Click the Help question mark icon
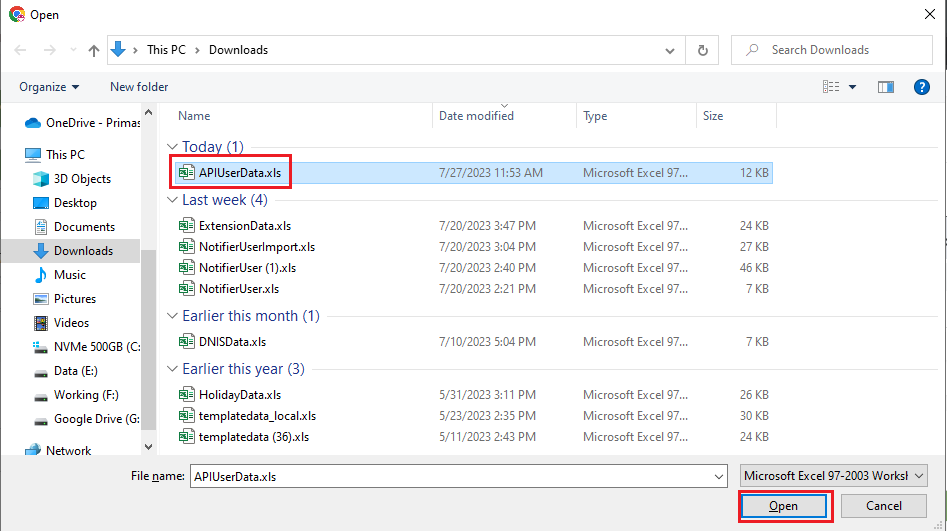 (922, 87)
